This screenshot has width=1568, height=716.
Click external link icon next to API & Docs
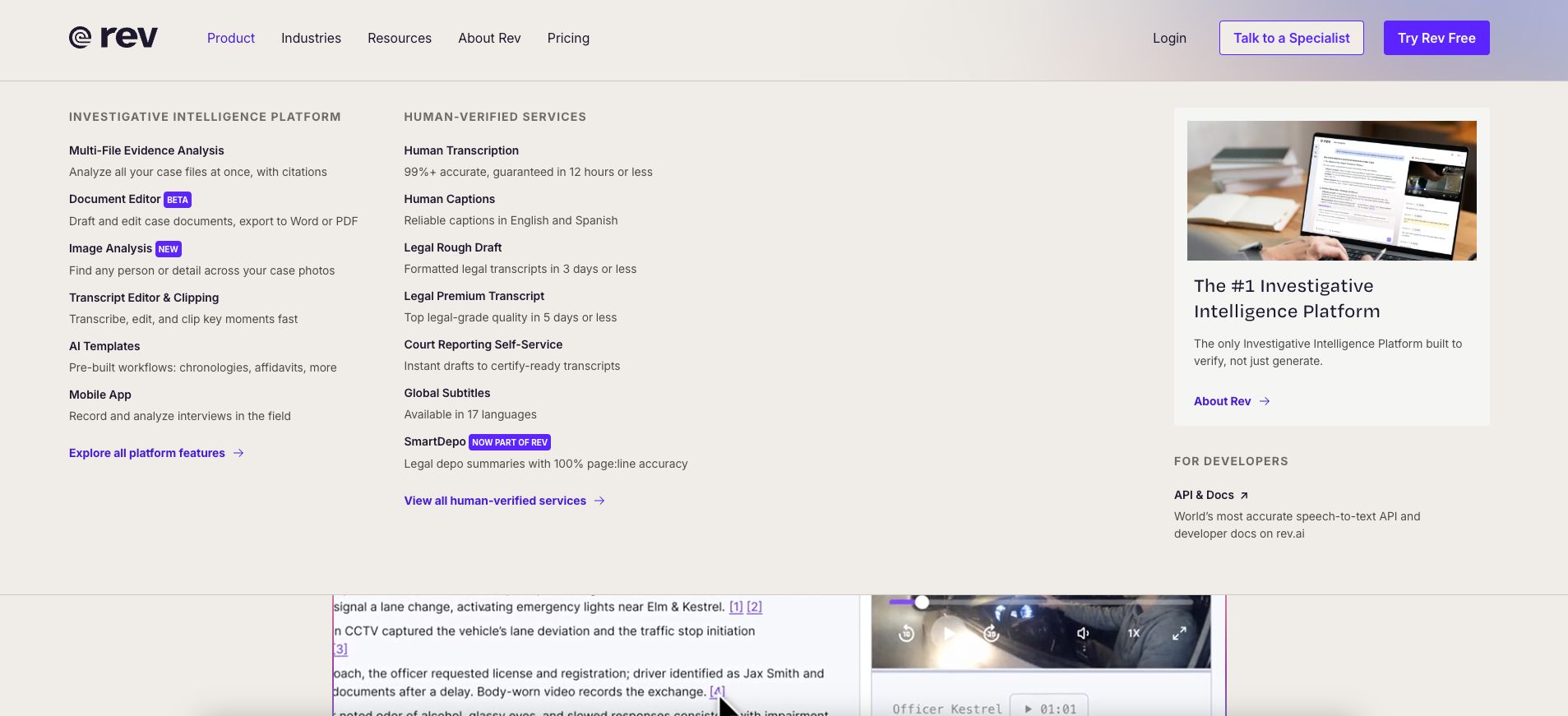pyautogui.click(x=1244, y=495)
